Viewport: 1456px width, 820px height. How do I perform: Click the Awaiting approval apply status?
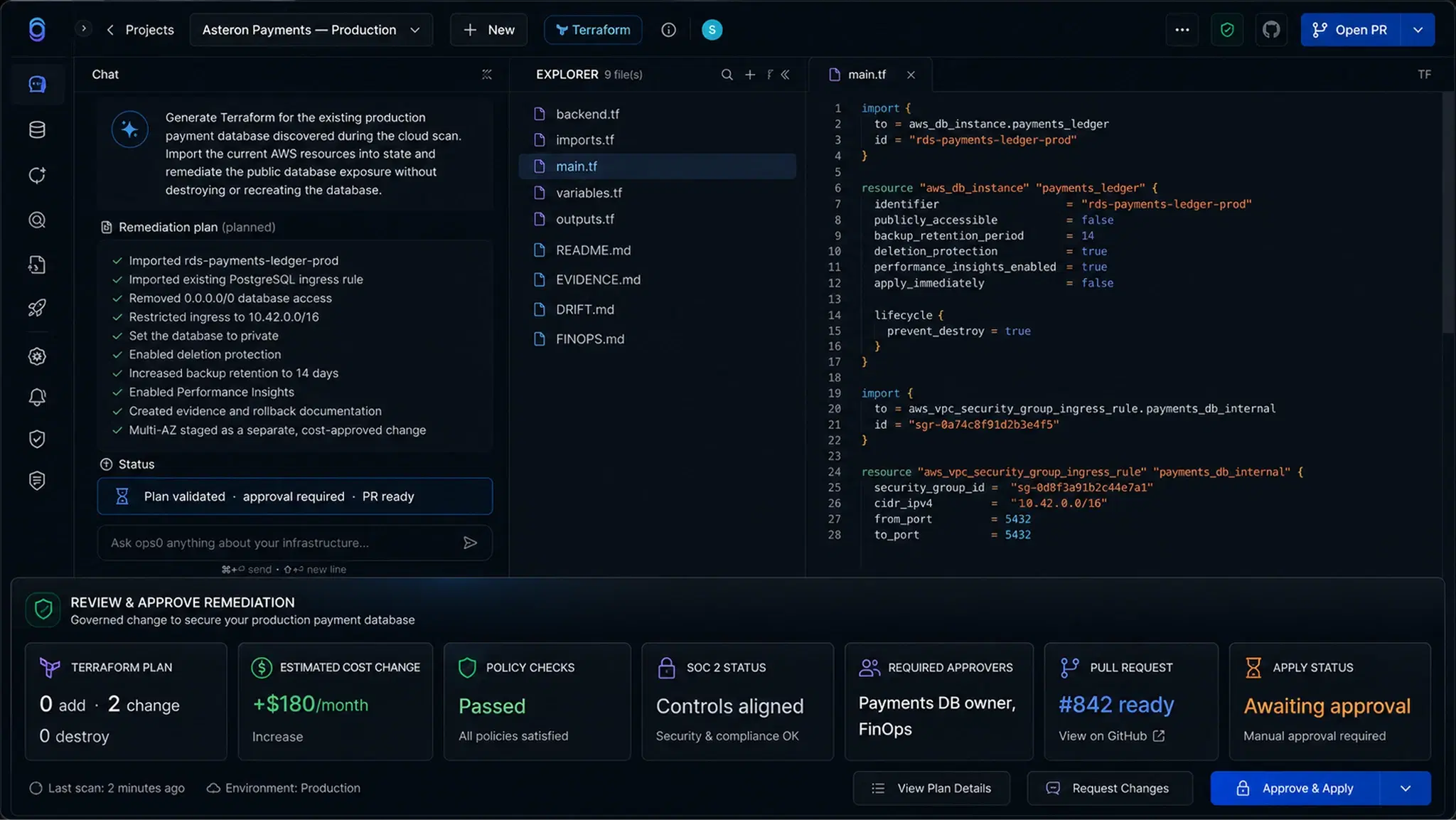coord(1327,706)
